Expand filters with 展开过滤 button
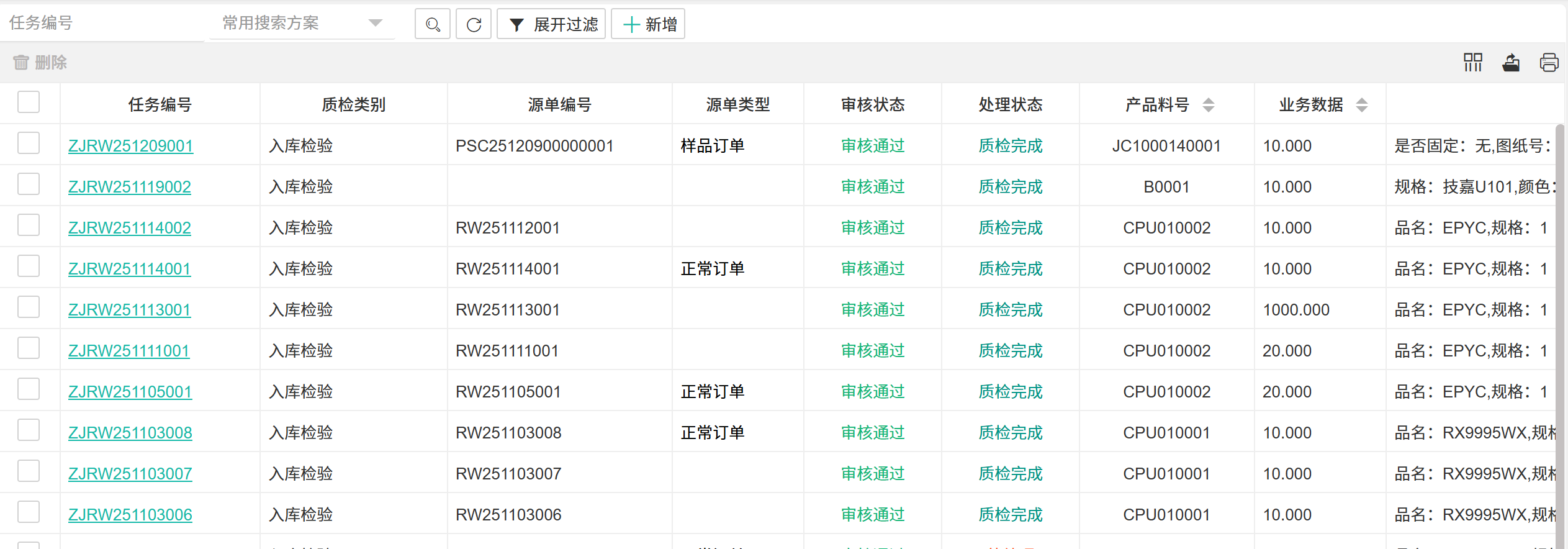 pos(551,25)
